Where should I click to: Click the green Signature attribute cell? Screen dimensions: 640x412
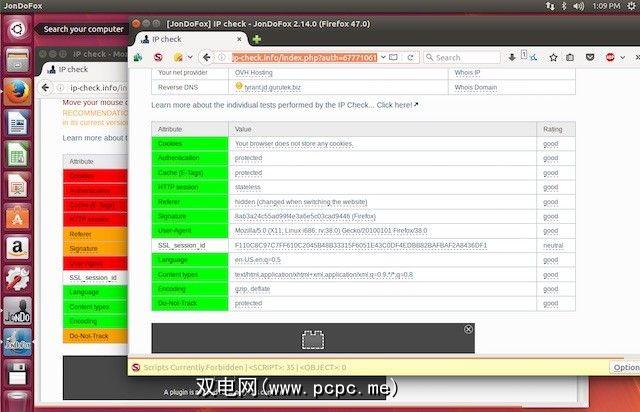tap(190, 216)
